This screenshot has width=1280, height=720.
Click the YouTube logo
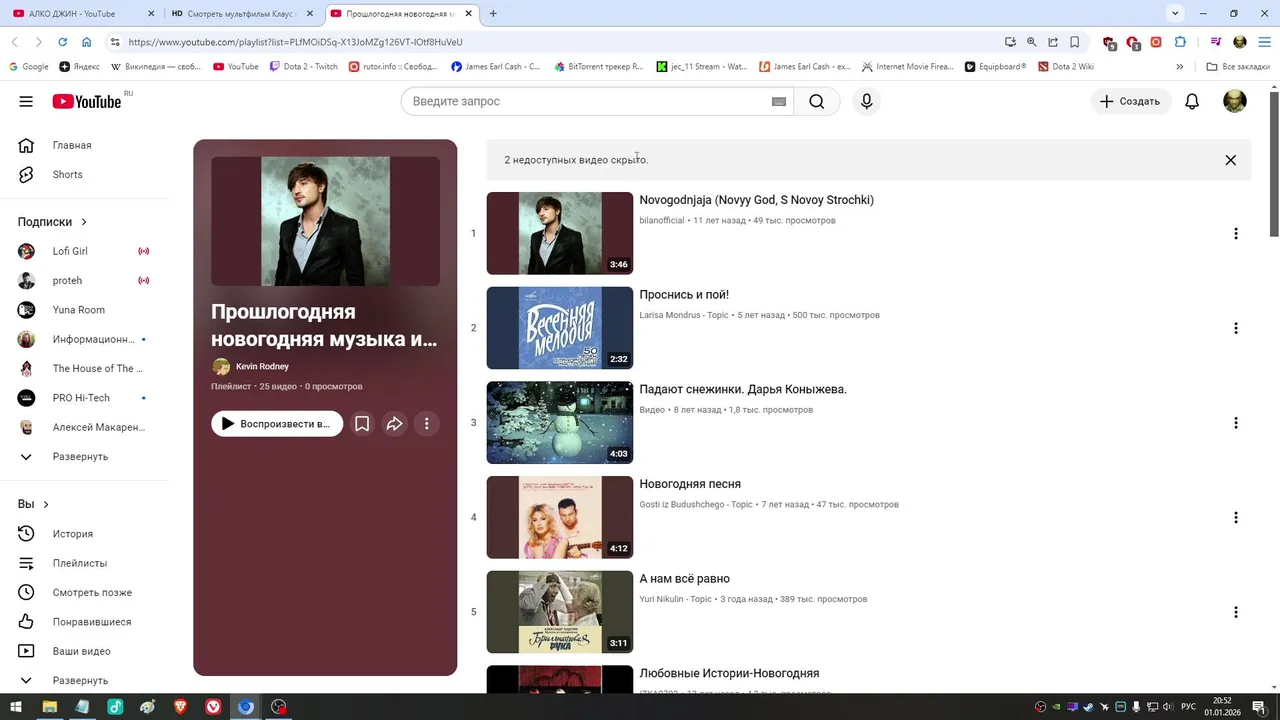tap(87, 101)
